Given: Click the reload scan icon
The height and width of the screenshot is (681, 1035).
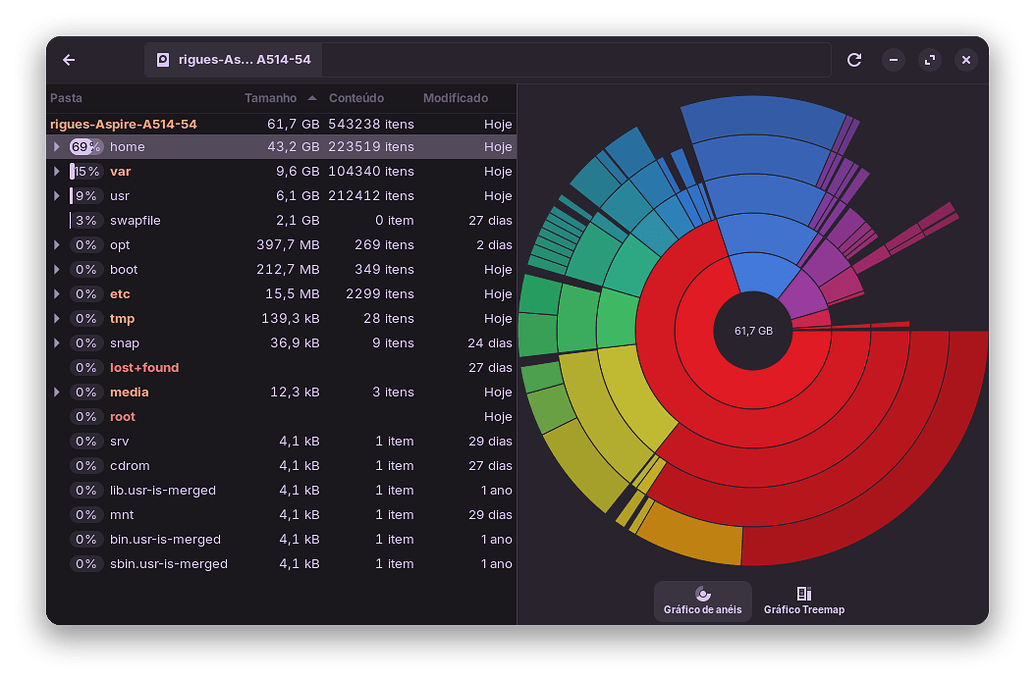Looking at the screenshot, I should click(854, 60).
